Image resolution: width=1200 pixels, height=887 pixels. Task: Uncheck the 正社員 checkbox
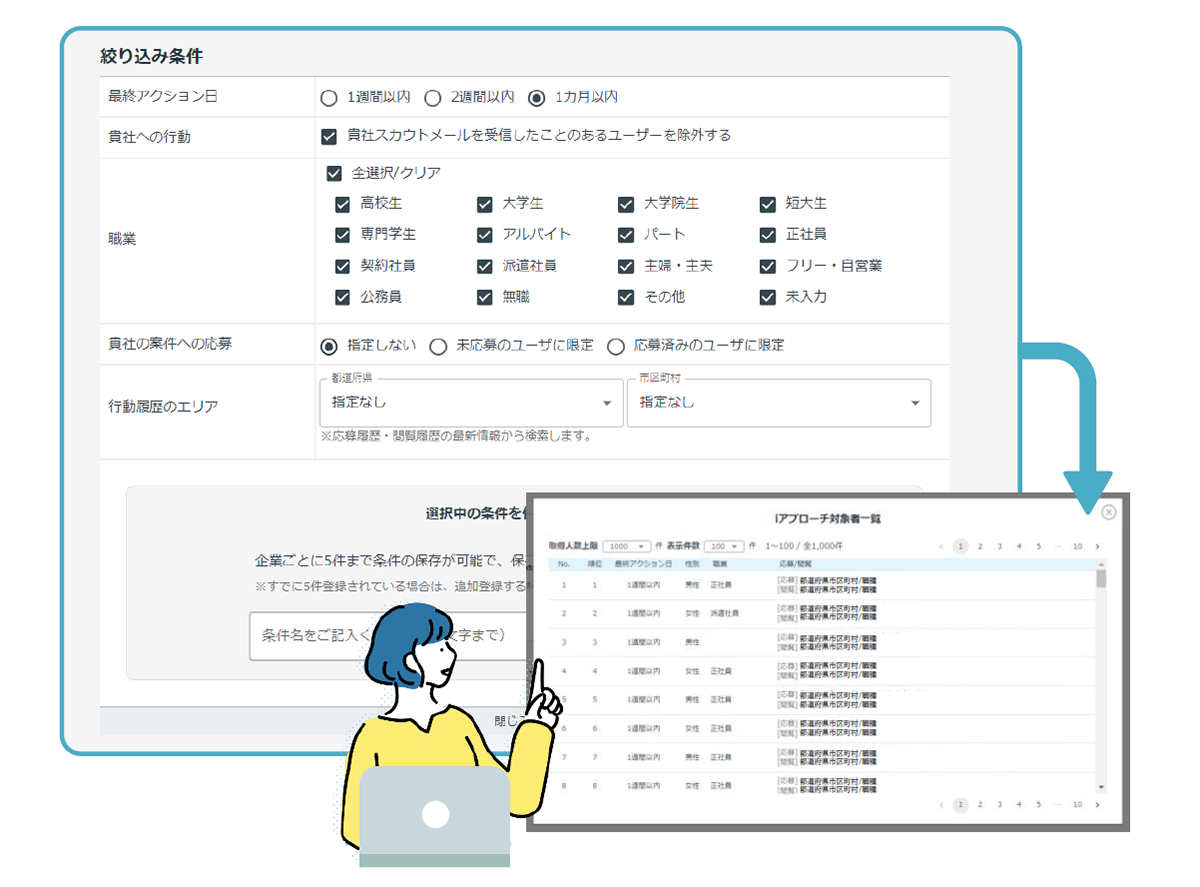767,234
